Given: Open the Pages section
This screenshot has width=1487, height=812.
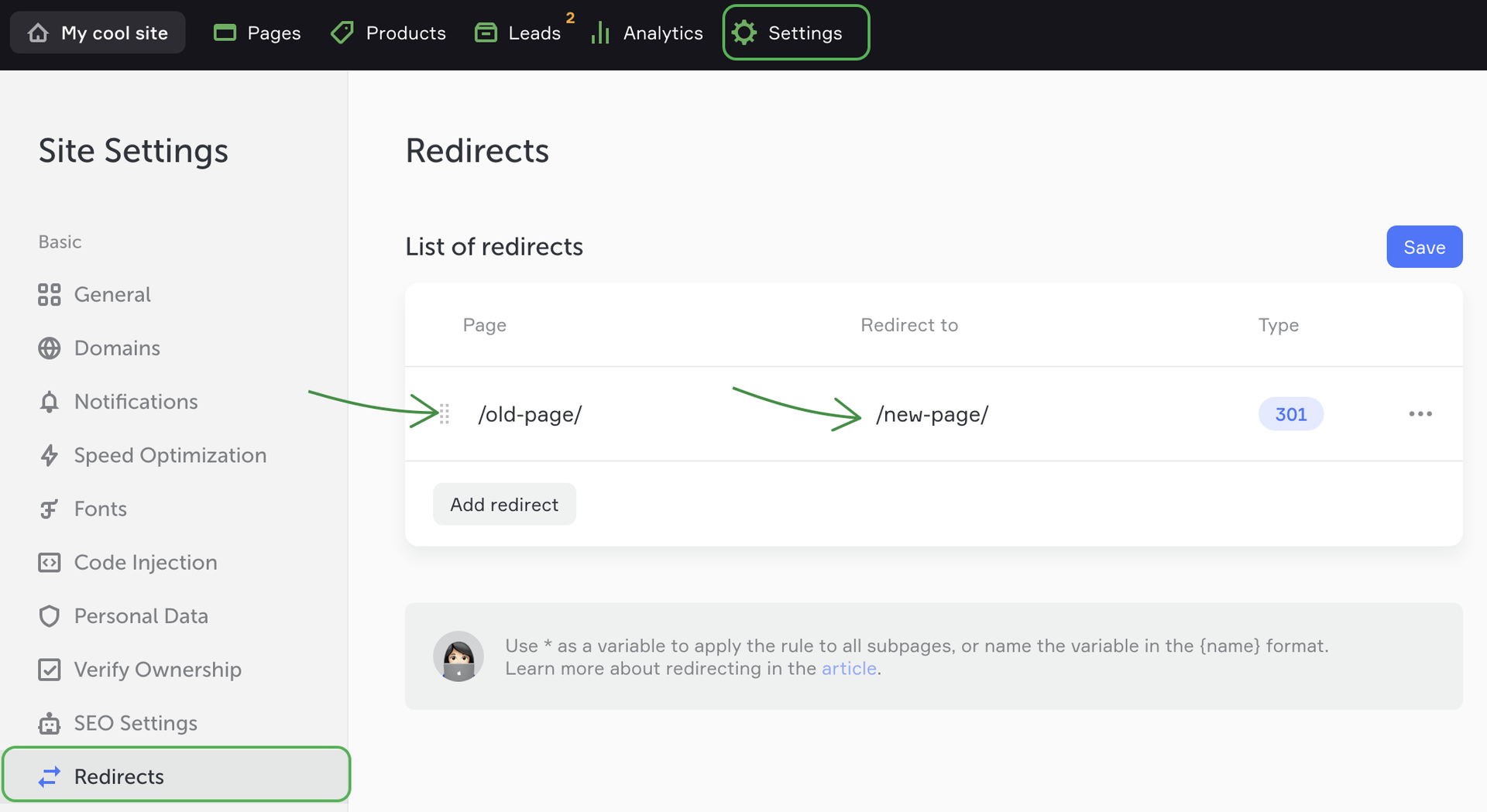Looking at the screenshot, I should tap(257, 33).
